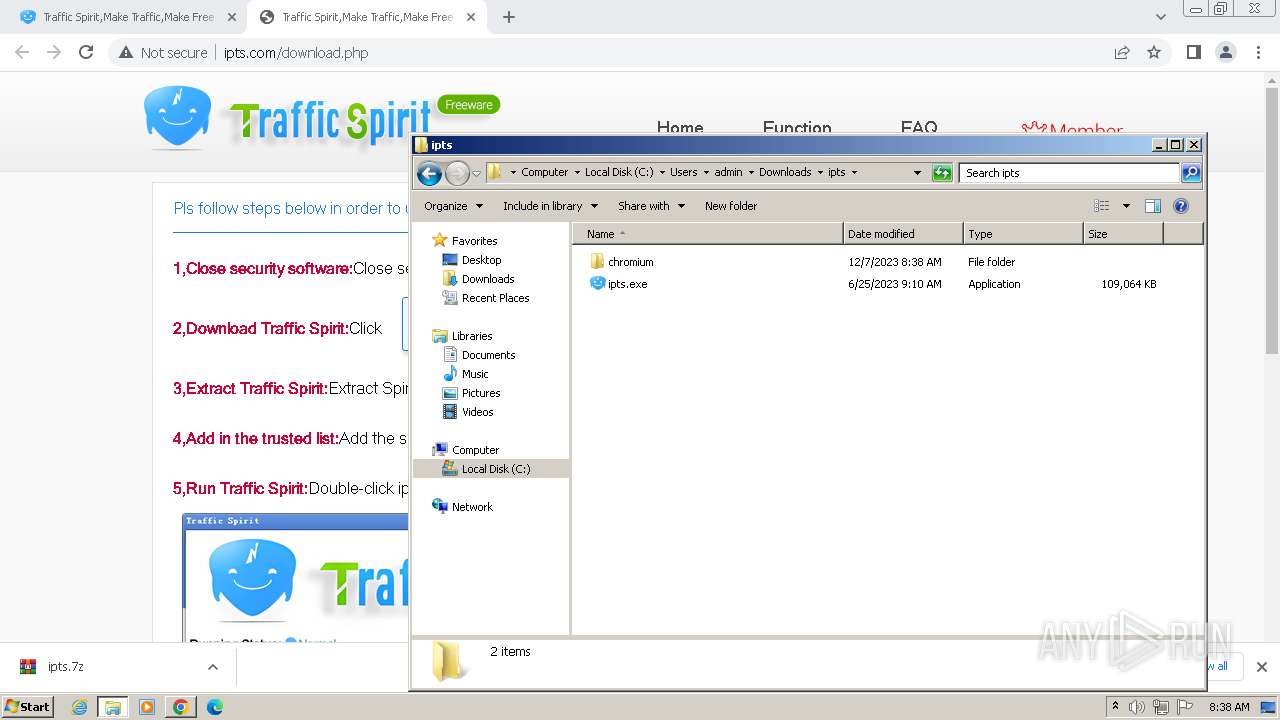Click the Explorer Back arrow button
This screenshot has width=1280, height=720.
tap(429, 173)
